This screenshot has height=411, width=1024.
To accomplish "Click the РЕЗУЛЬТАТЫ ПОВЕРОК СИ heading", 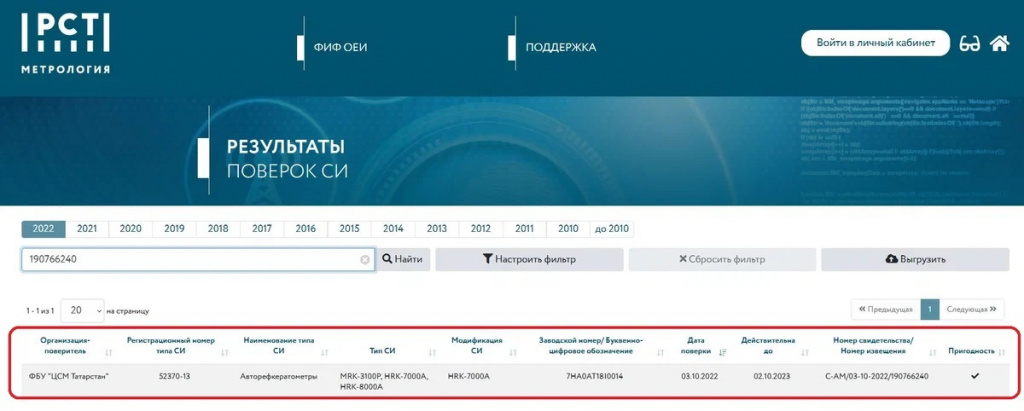I will 287,159.
